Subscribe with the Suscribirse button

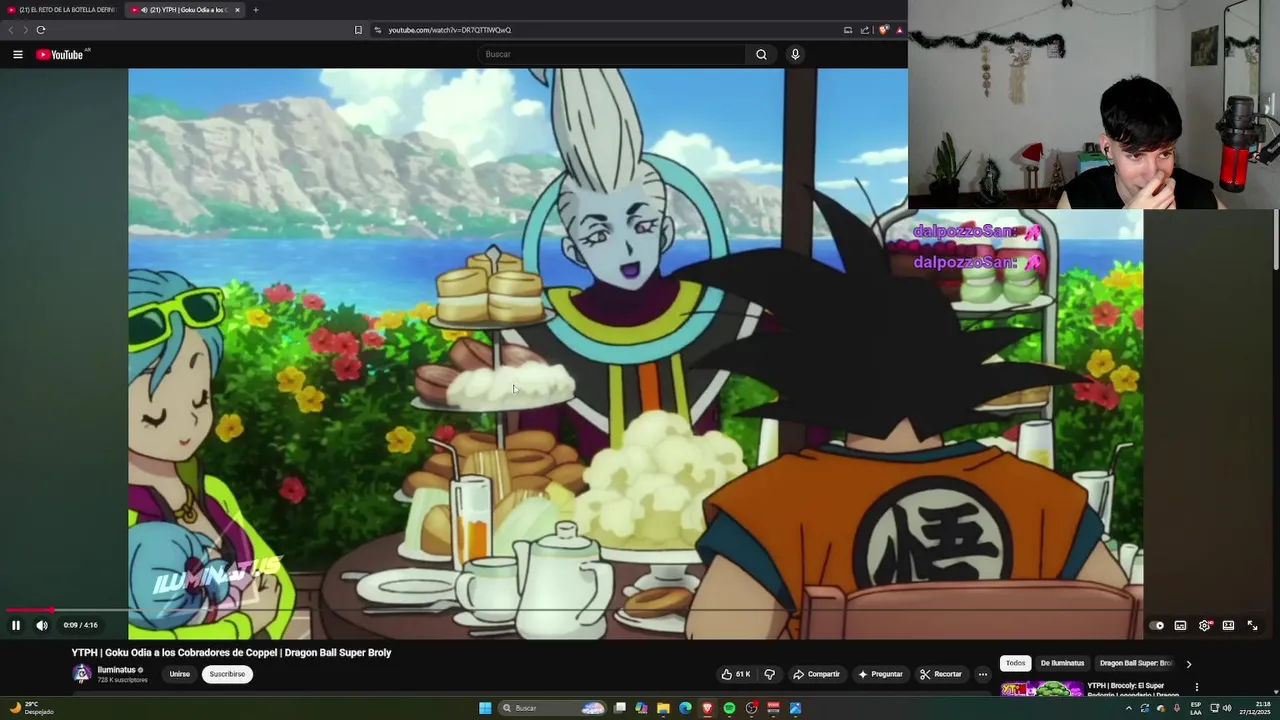click(227, 674)
